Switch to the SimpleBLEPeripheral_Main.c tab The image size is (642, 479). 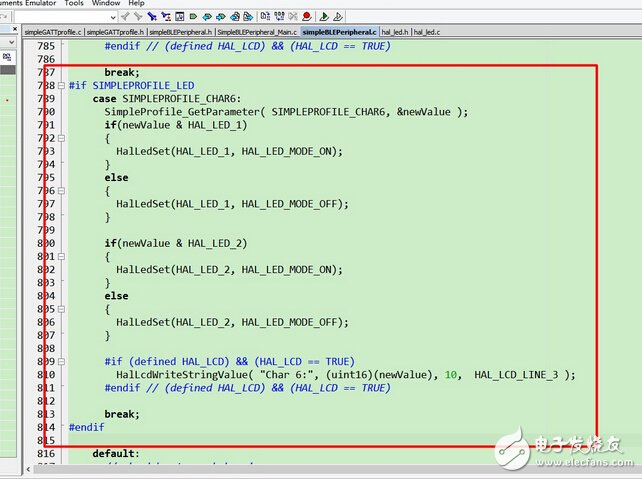point(257,32)
